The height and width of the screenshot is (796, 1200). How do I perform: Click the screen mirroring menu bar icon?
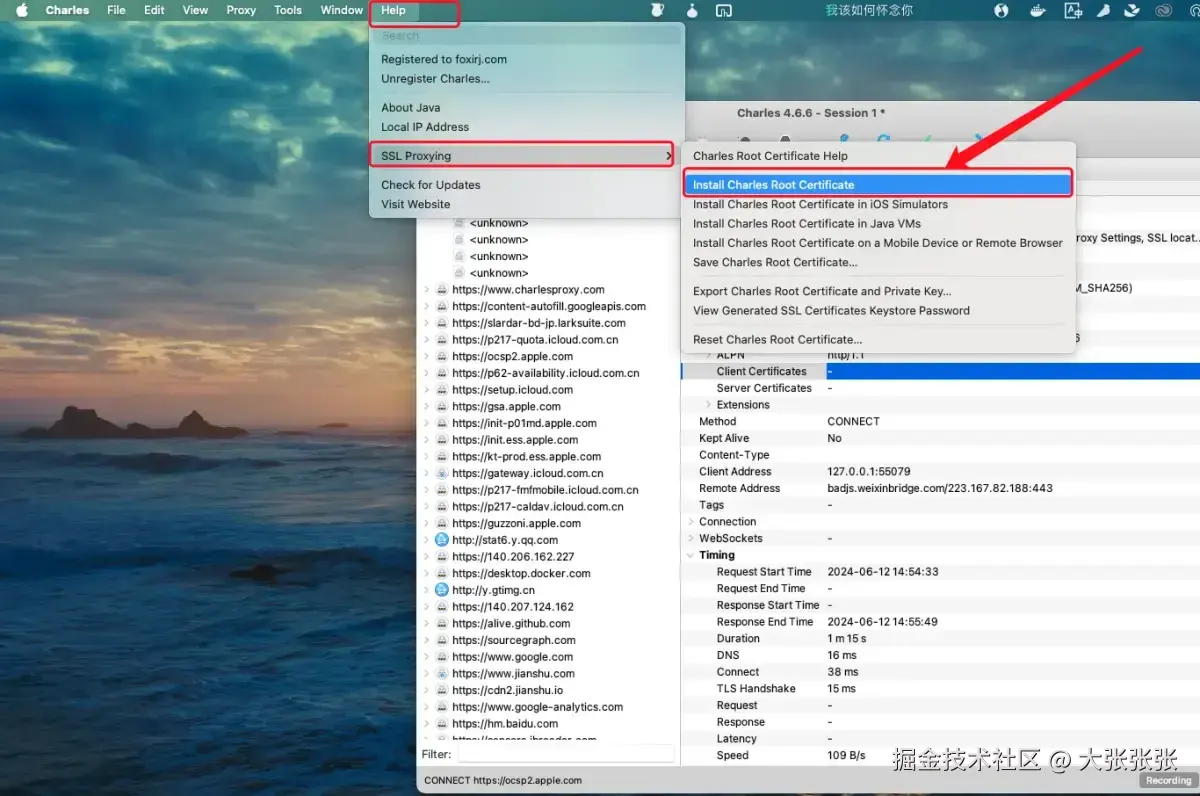(x=724, y=10)
